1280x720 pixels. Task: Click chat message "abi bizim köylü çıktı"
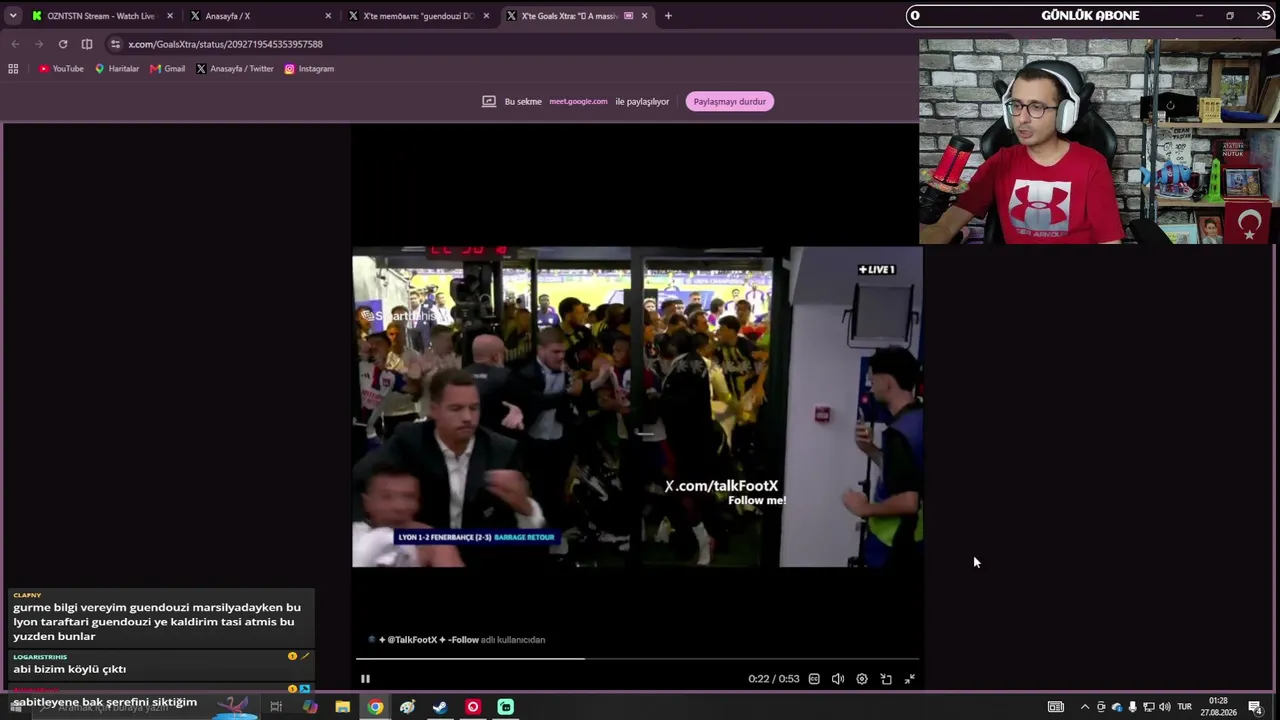point(70,669)
